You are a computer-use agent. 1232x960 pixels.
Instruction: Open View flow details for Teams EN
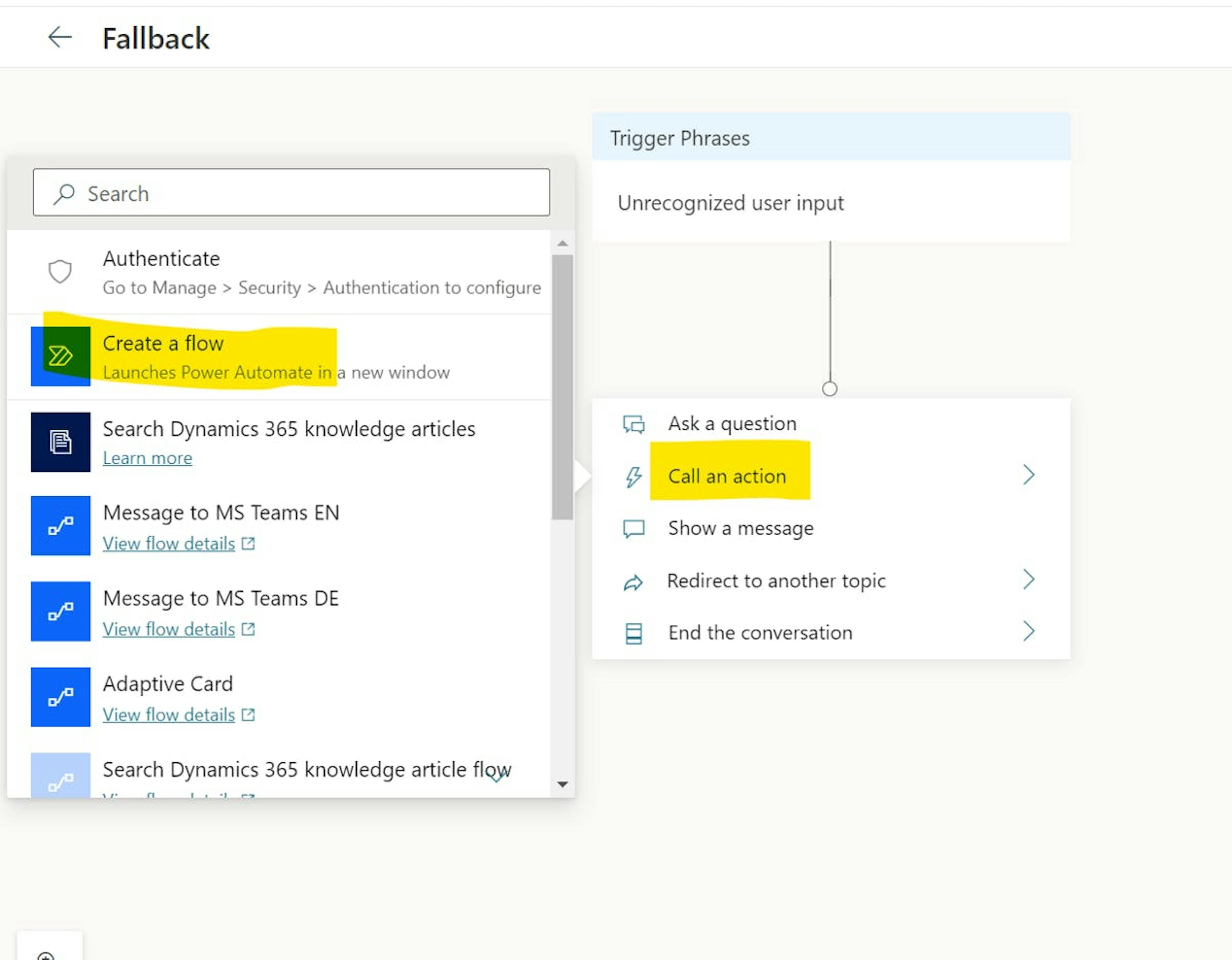point(169,544)
